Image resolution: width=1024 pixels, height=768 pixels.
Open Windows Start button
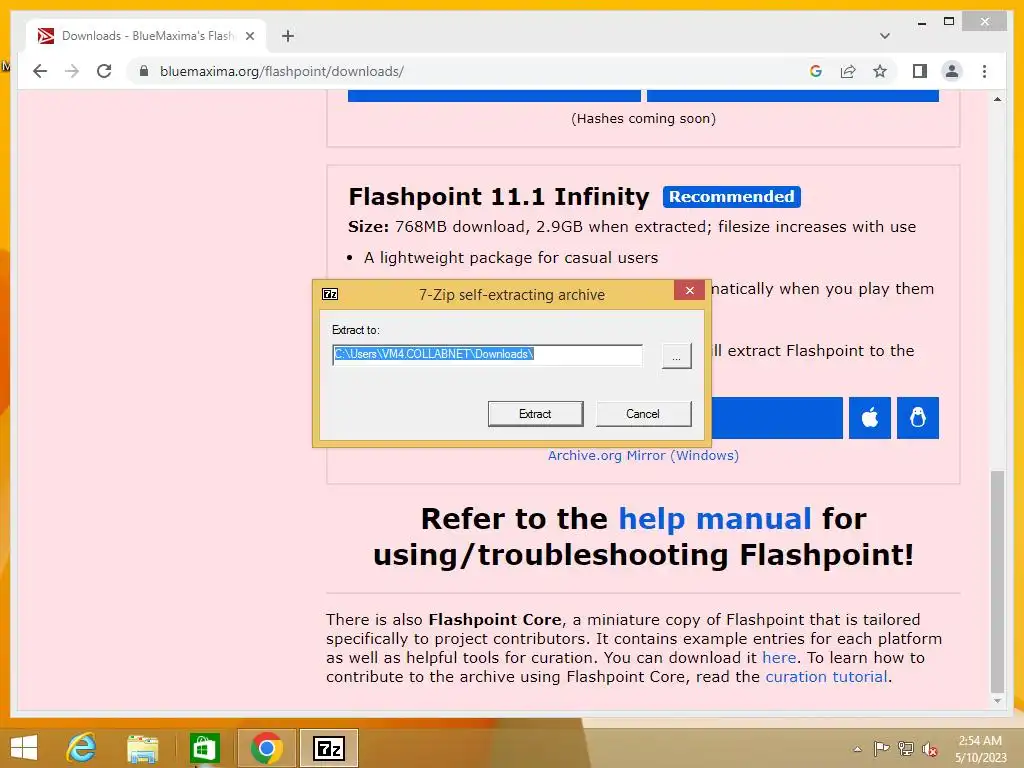coord(24,748)
